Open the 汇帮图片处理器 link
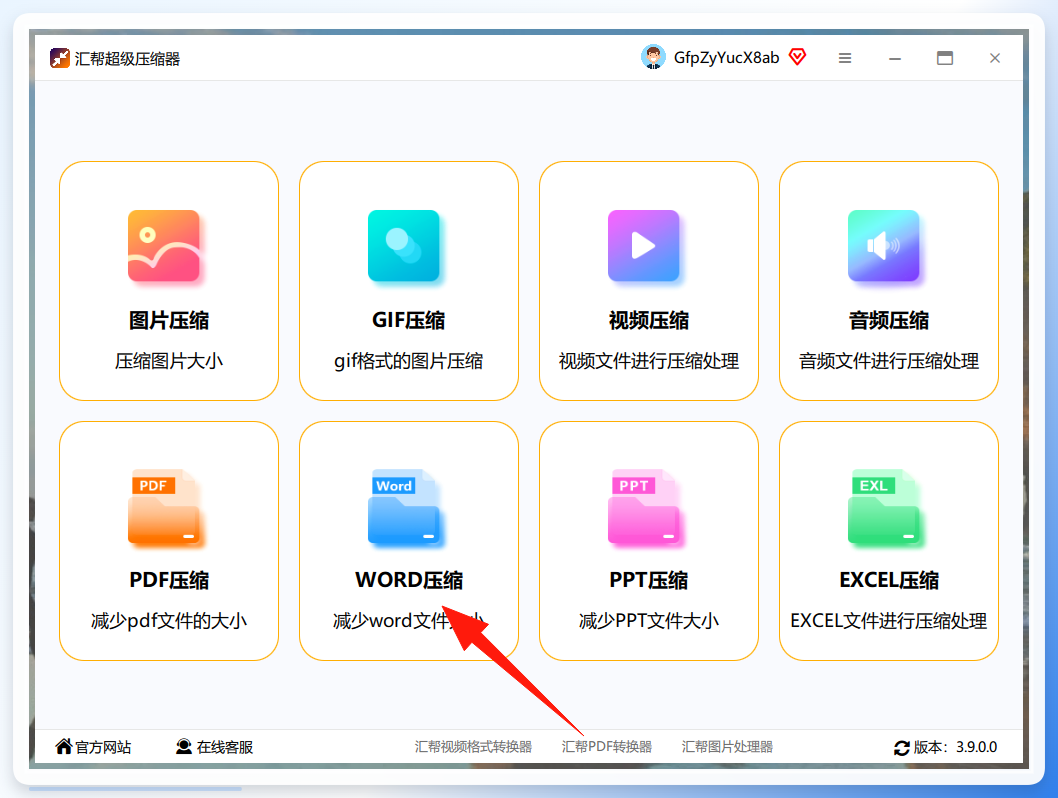This screenshot has width=1058, height=798. pyautogui.click(x=727, y=747)
